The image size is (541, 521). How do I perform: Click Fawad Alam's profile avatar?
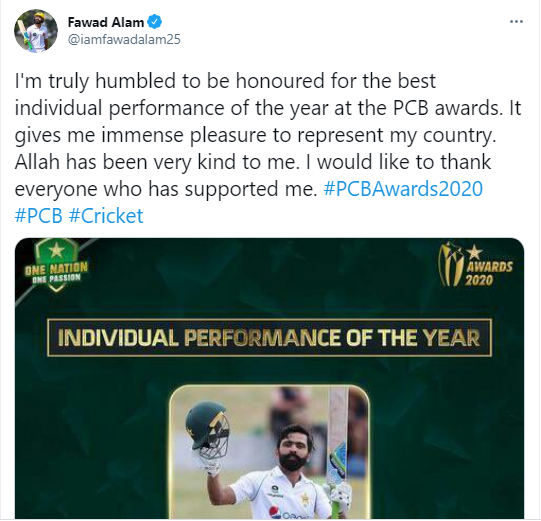tap(36, 31)
